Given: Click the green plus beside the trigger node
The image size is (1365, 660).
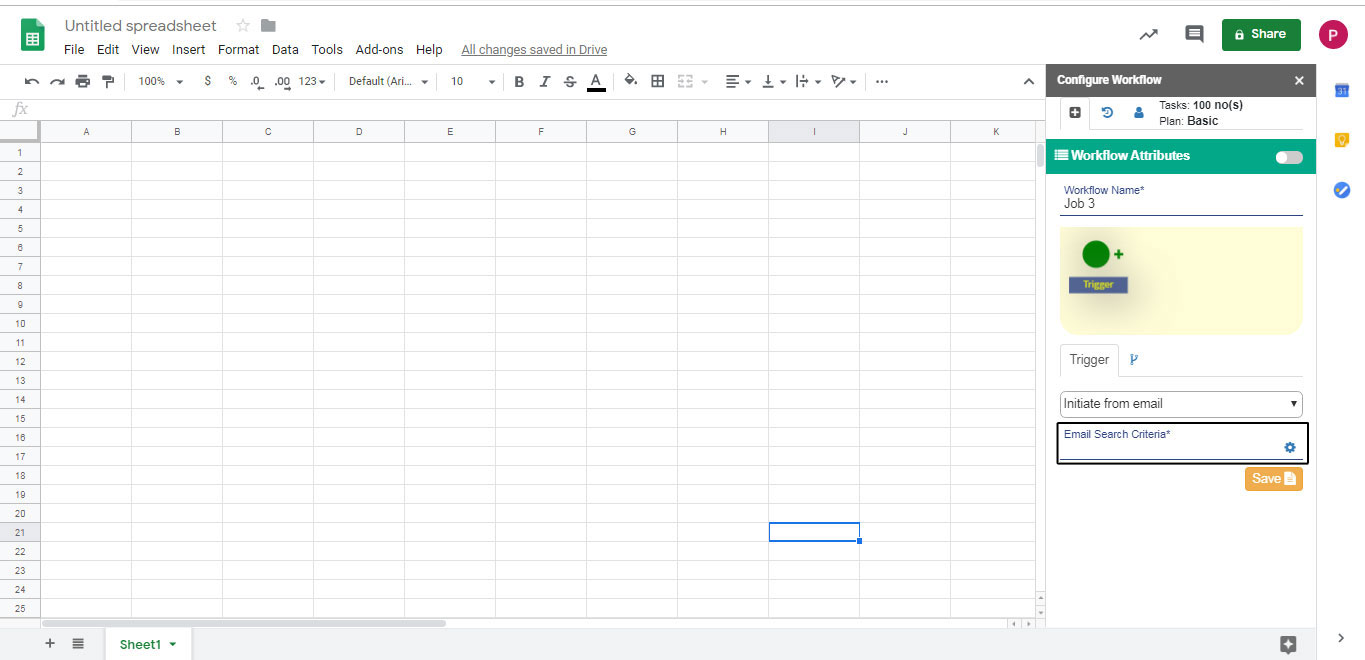Looking at the screenshot, I should point(1118,254).
